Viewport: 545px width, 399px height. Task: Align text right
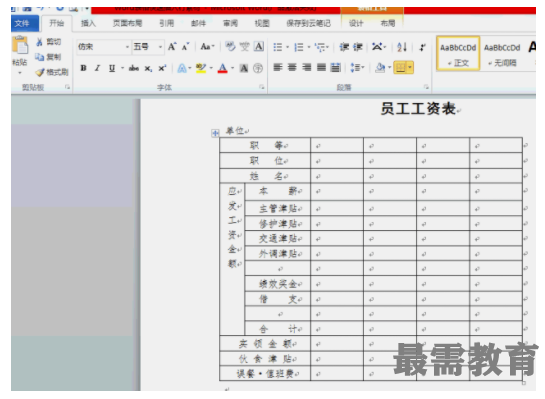click(x=307, y=67)
